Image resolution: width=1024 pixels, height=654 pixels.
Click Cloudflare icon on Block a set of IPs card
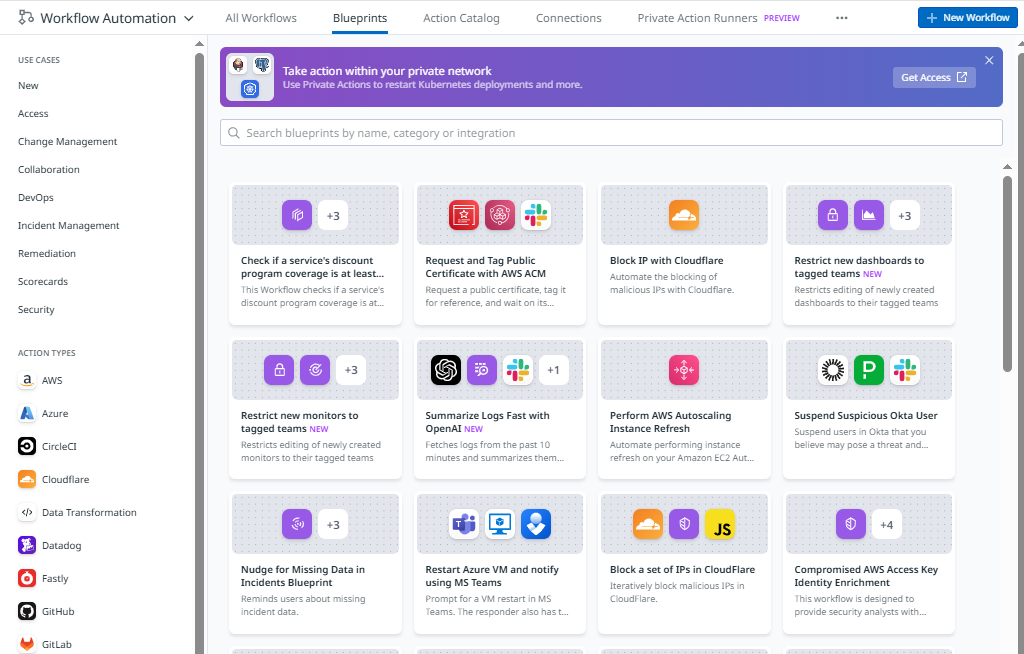[x=648, y=524]
